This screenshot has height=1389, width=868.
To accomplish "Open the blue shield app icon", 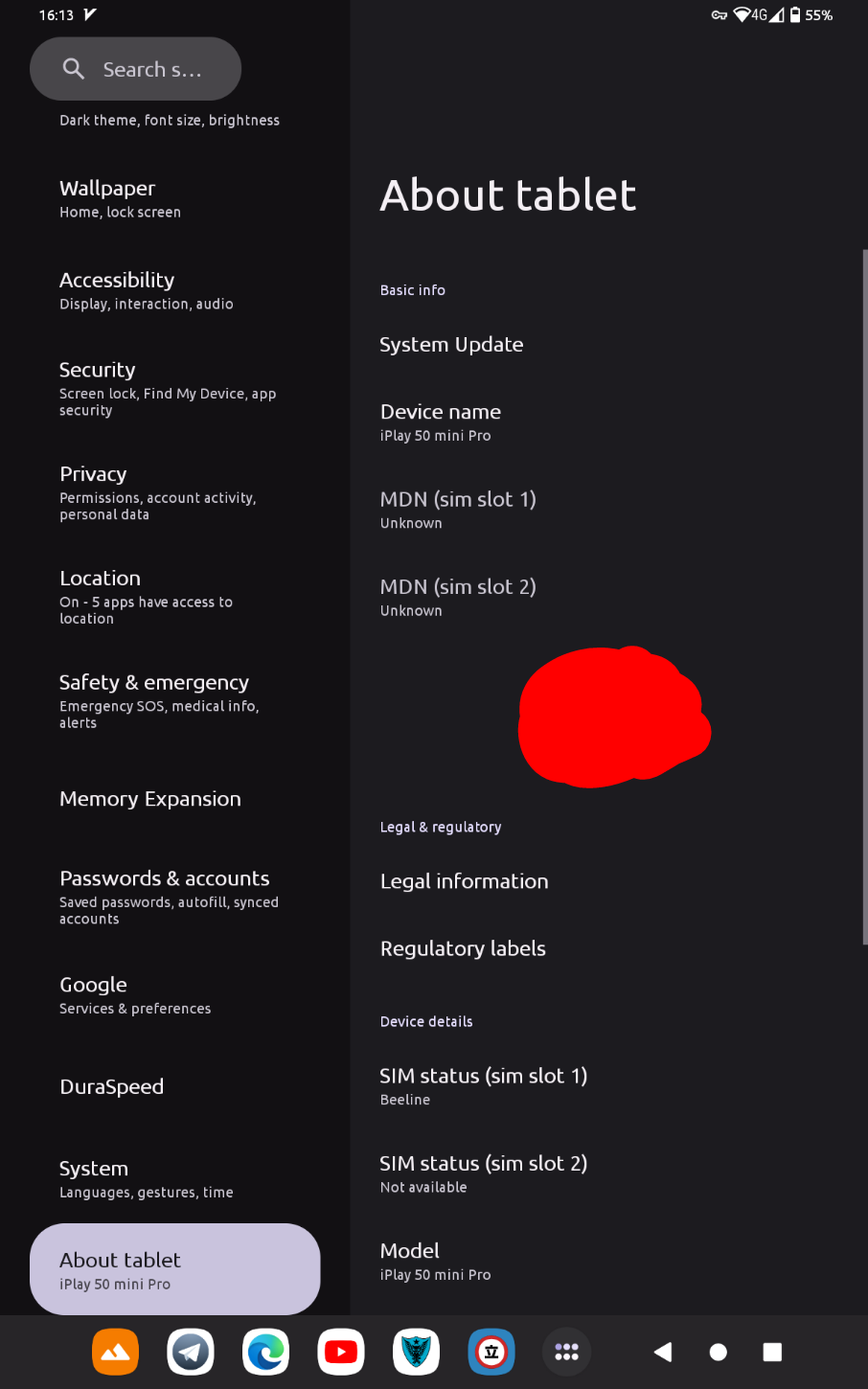I will (416, 1352).
